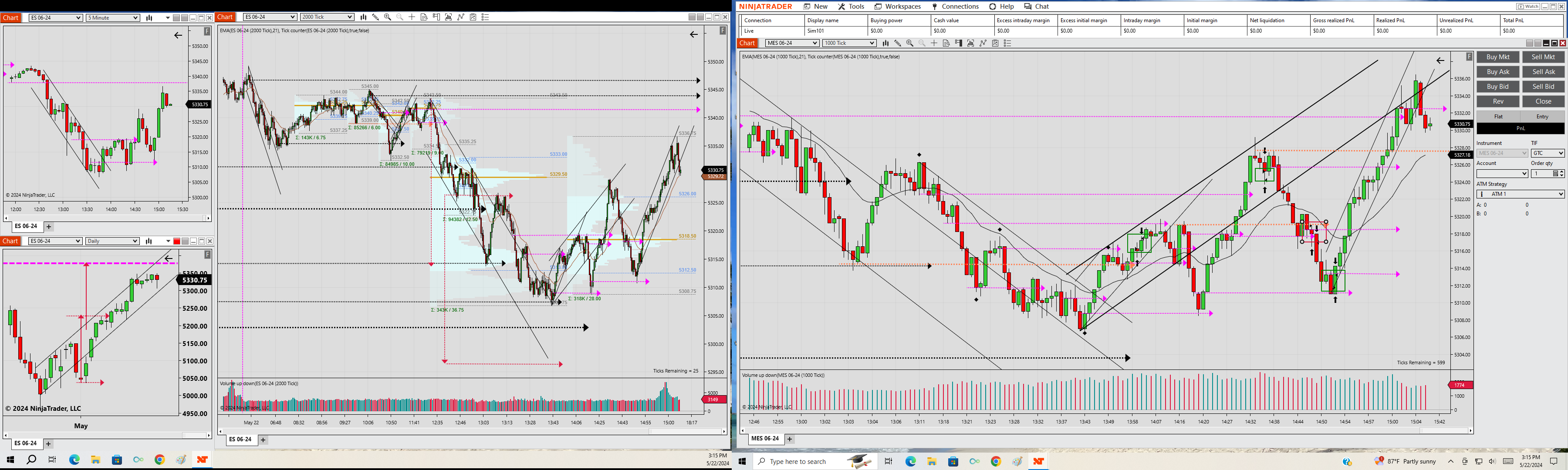
Task: Open the Connections menu
Action: 955,7
